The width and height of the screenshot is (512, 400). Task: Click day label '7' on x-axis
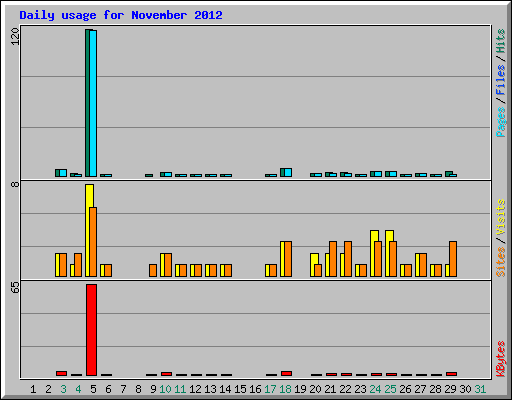(123, 389)
